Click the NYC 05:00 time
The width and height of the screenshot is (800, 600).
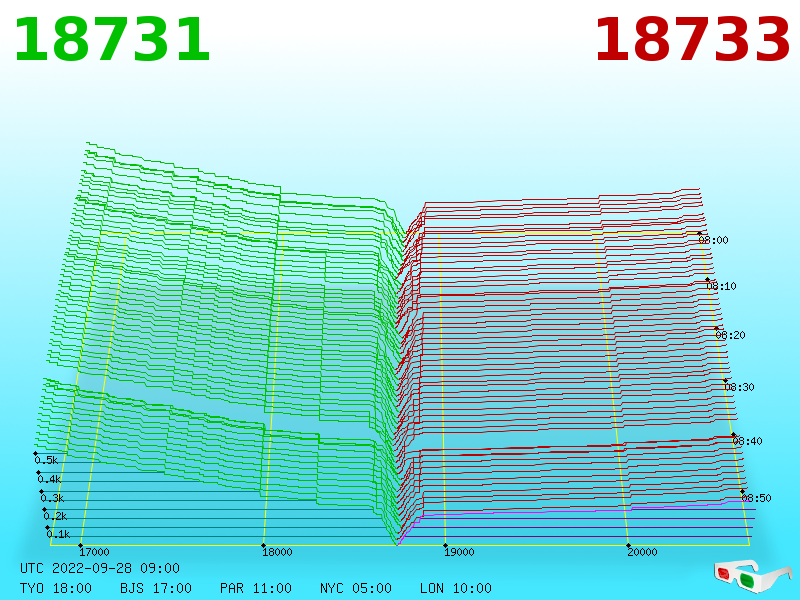[x=356, y=588]
